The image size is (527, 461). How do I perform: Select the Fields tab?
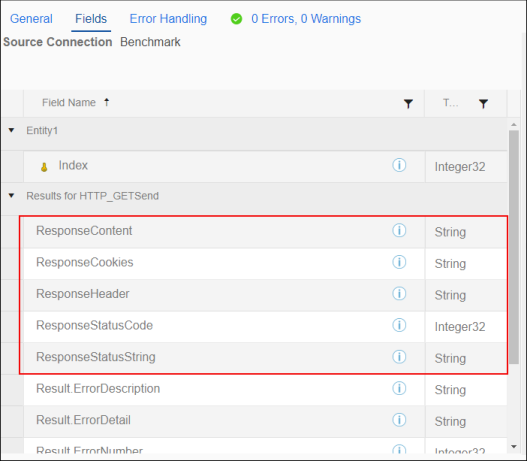click(x=91, y=19)
